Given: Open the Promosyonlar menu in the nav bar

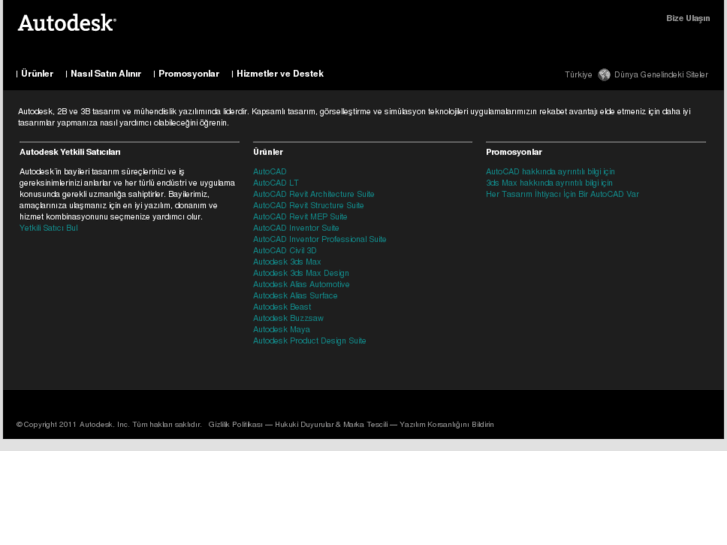Looking at the screenshot, I should coord(189,74).
